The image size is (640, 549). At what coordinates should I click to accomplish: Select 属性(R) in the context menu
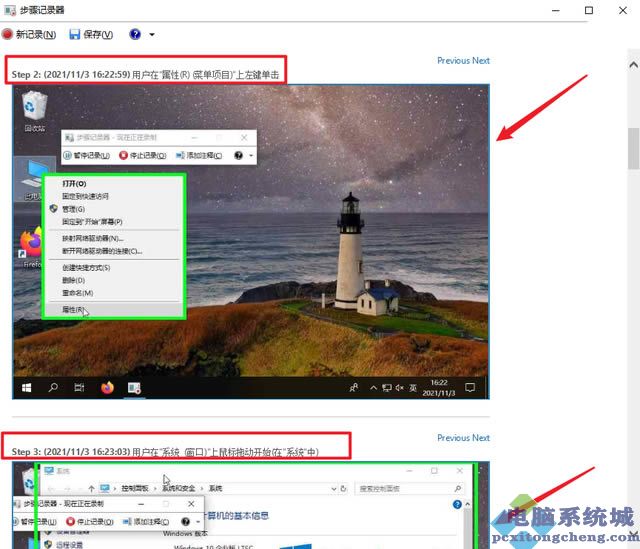point(73,309)
